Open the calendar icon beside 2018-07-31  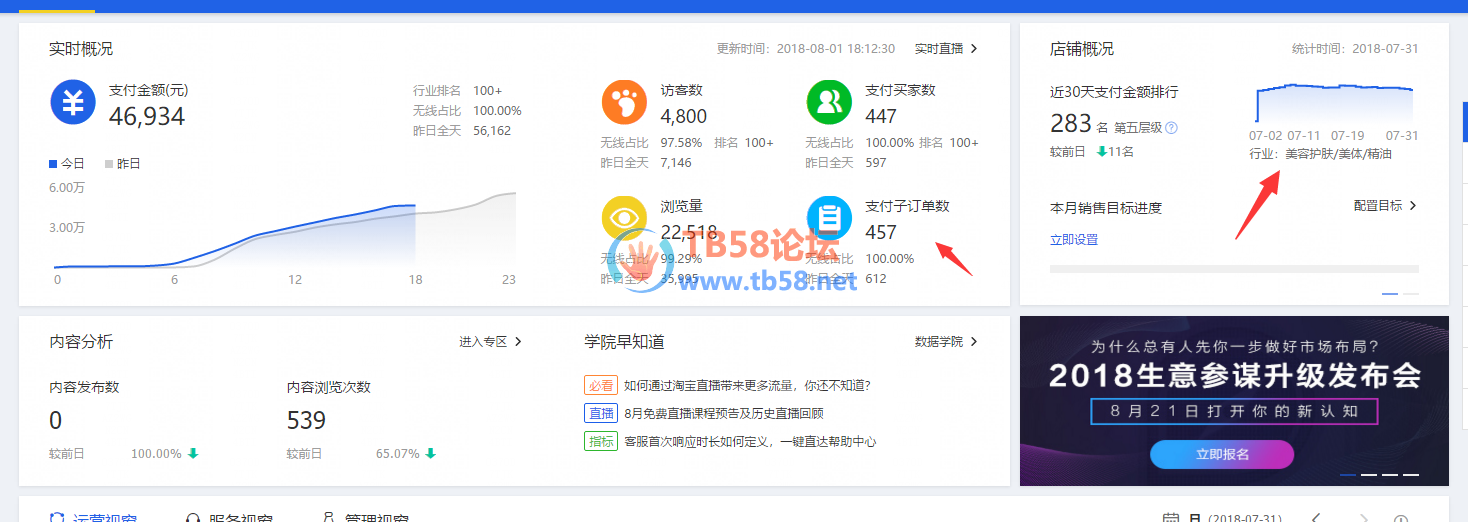1170,518
